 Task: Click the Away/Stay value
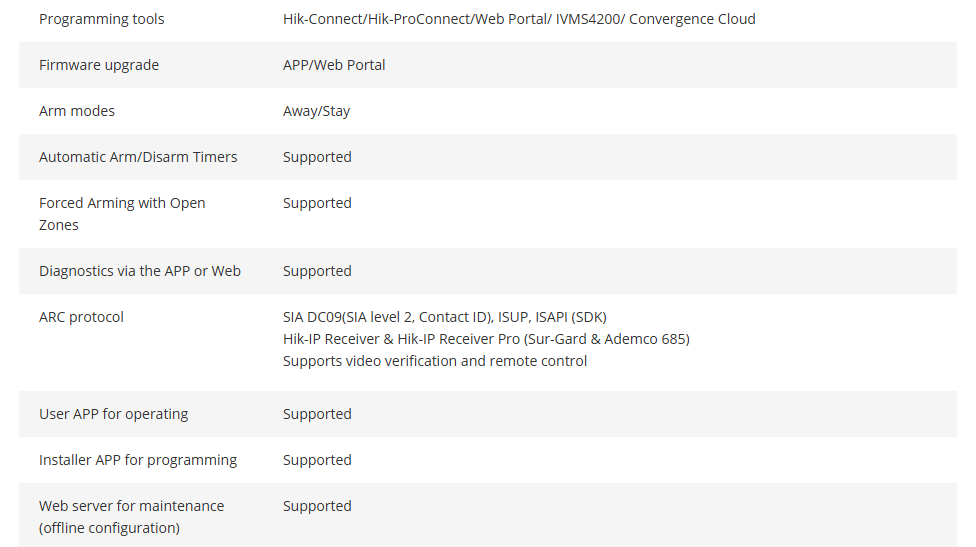point(316,111)
